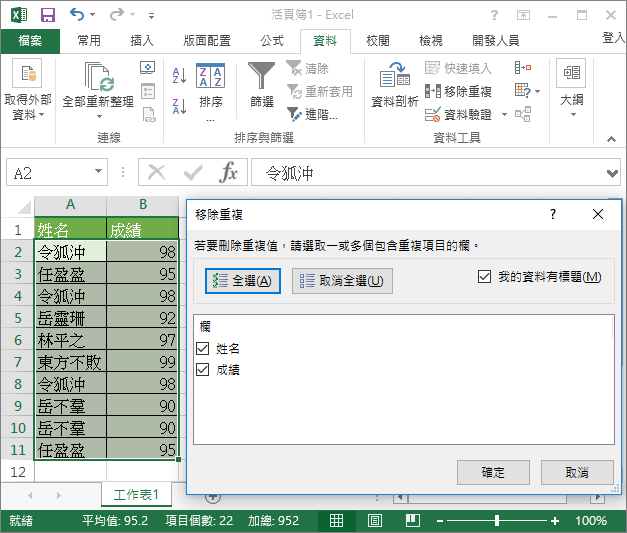Click Refresh All icon
Screen dimensions: 627x533
tap(98, 76)
